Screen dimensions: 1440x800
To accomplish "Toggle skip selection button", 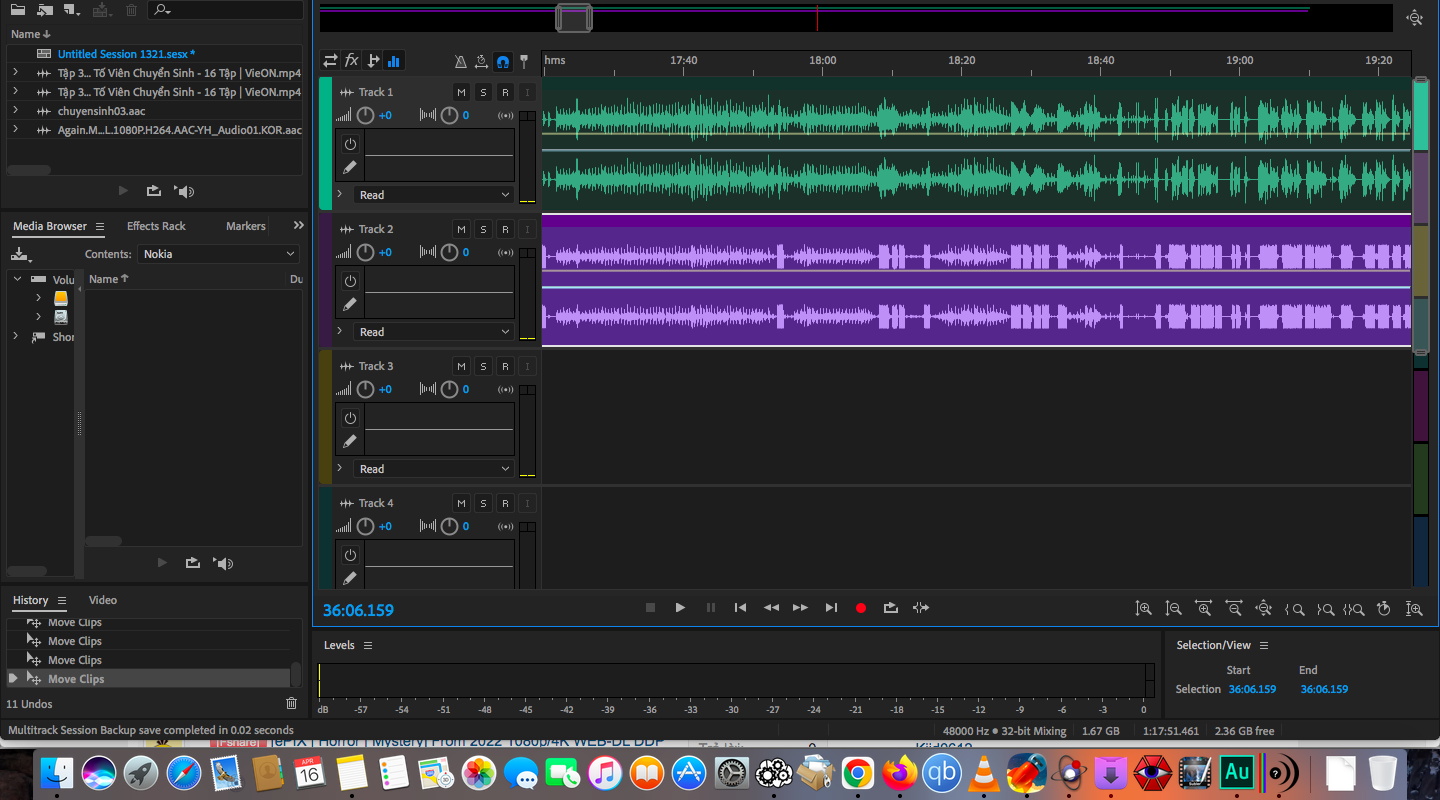I will 921,607.
